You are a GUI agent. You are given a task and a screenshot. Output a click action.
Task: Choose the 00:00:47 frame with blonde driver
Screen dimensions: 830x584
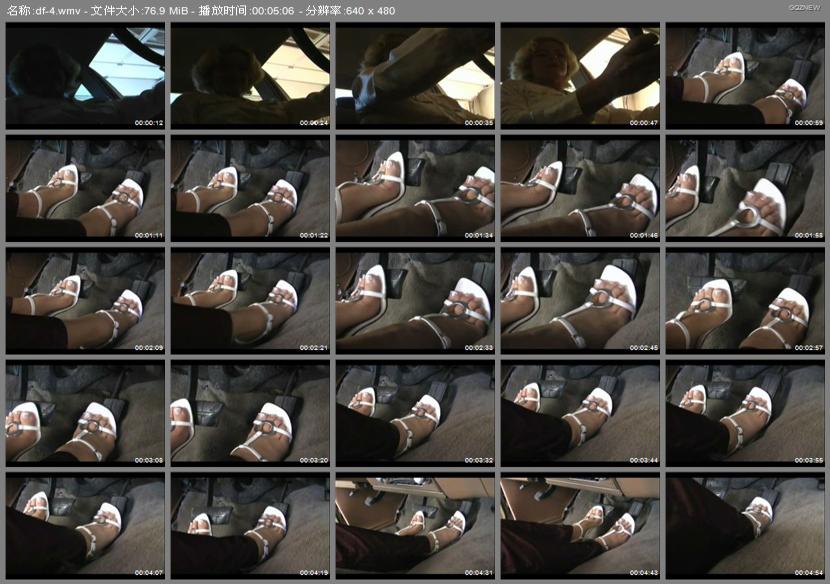pyautogui.click(x=580, y=77)
